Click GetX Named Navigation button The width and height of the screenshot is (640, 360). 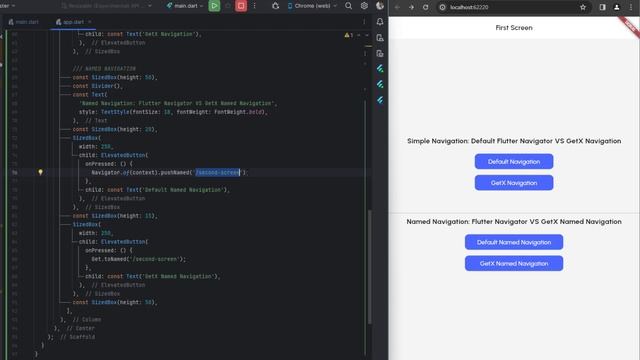(x=514, y=263)
